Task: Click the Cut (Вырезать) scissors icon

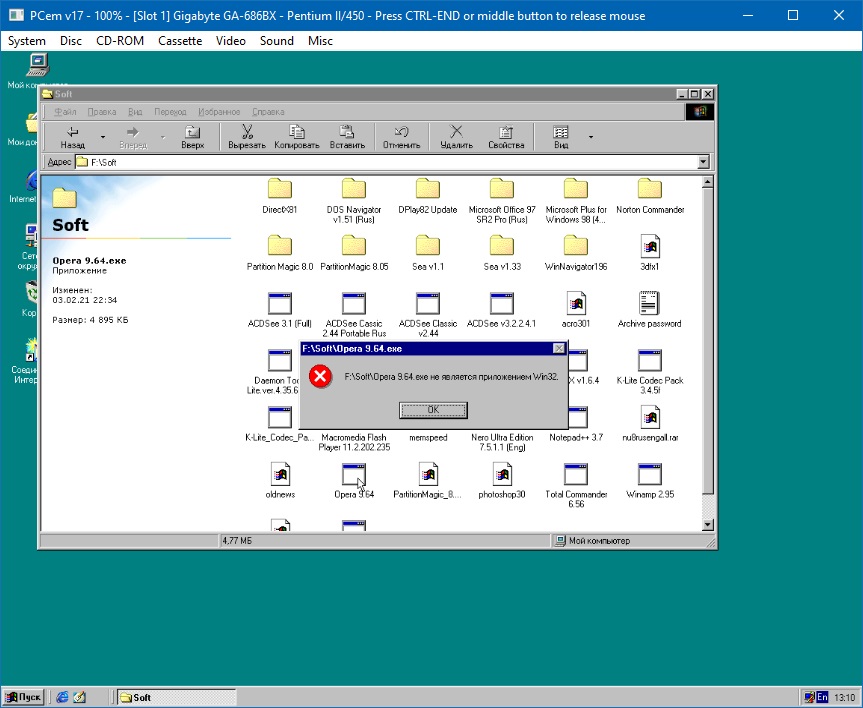Action: click(247, 132)
